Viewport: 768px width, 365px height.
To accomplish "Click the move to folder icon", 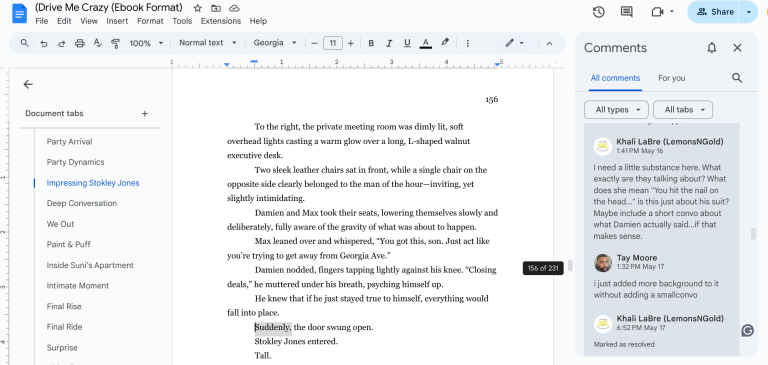I will pyautogui.click(x=216, y=8).
